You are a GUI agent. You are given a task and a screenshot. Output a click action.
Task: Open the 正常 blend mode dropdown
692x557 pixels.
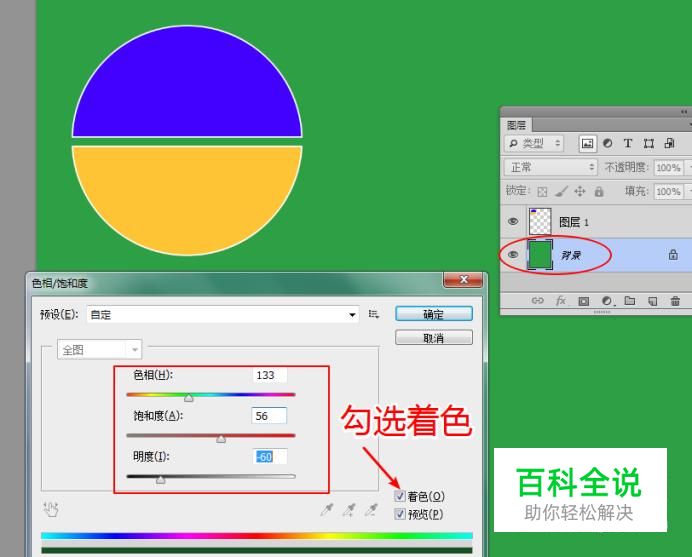[551, 167]
